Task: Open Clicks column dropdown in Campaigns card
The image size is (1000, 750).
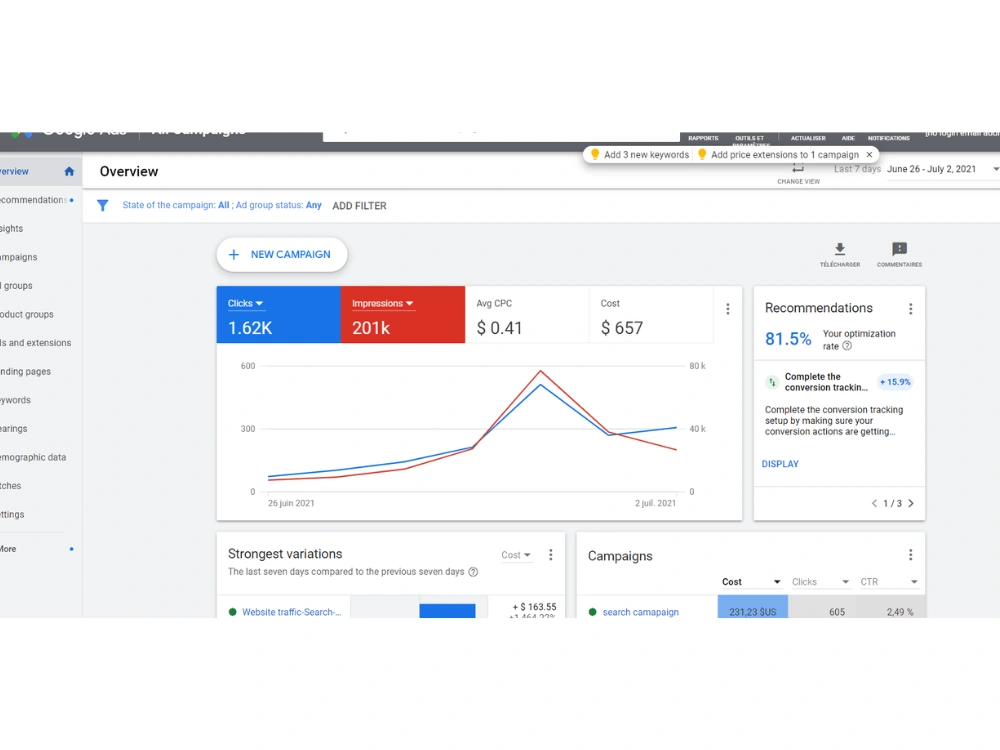Action: 820,582
